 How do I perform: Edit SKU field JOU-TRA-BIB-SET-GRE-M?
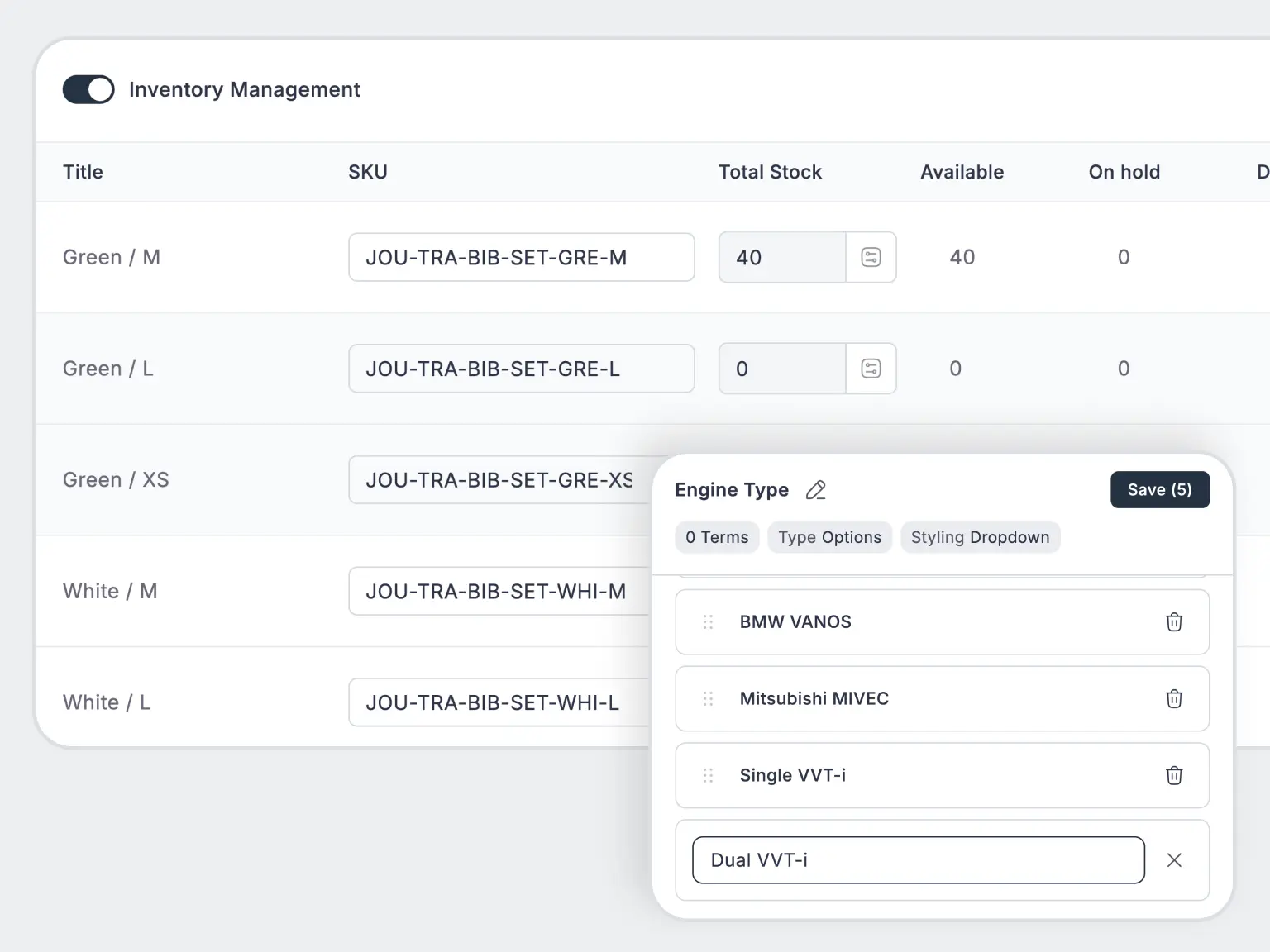(522, 257)
